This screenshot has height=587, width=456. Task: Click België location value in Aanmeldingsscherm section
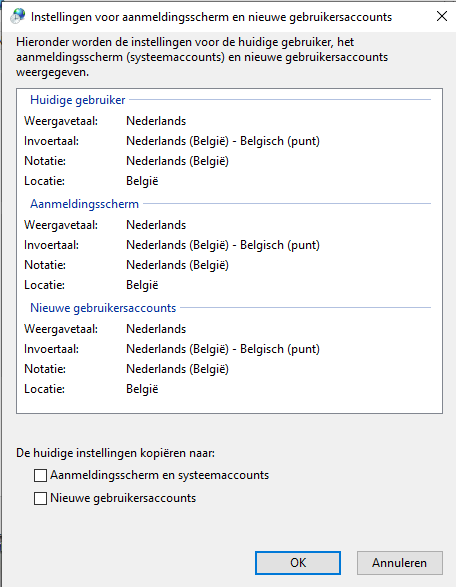pos(142,285)
